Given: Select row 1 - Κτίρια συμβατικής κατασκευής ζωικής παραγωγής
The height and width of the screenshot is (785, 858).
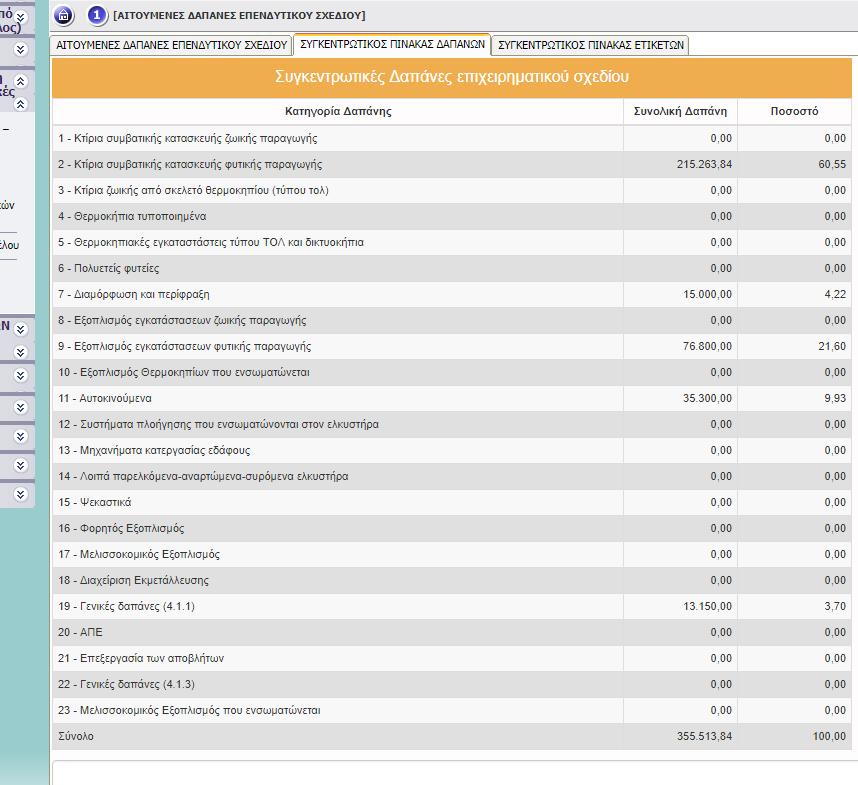Looking at the screenshot, I should pos(452,138).
